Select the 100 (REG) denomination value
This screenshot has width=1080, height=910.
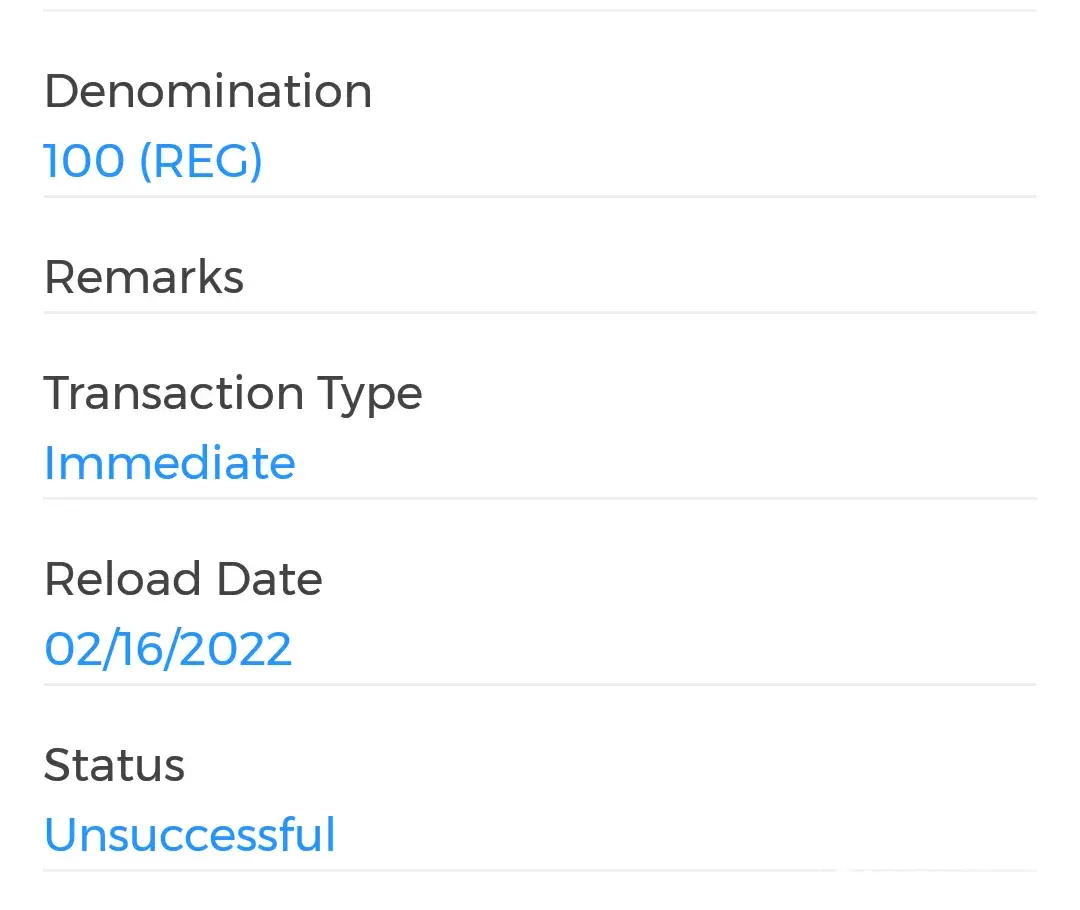point(153,161)
